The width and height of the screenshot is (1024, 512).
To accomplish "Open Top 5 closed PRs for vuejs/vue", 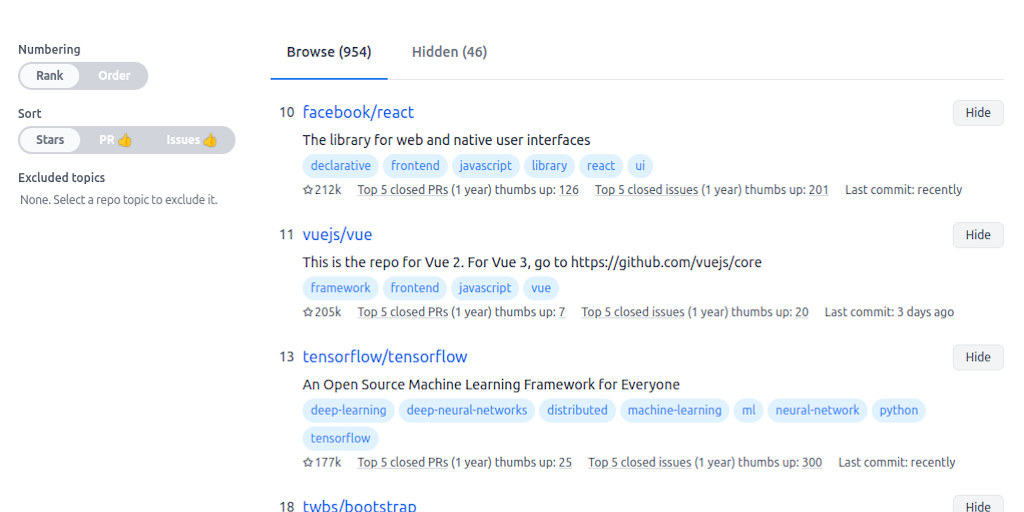I will pos(403,312).
